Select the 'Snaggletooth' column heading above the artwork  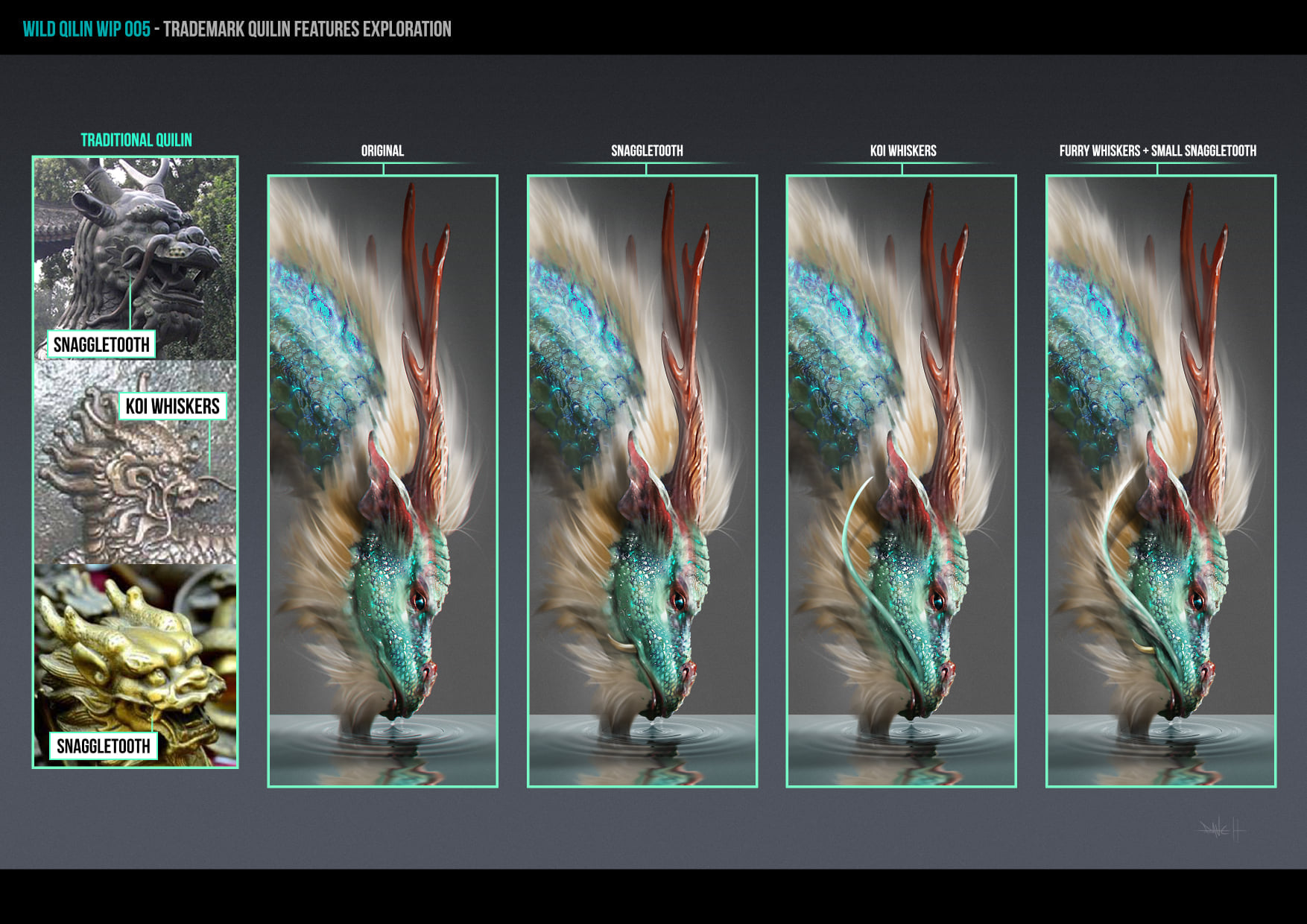[x=647, y=151]
